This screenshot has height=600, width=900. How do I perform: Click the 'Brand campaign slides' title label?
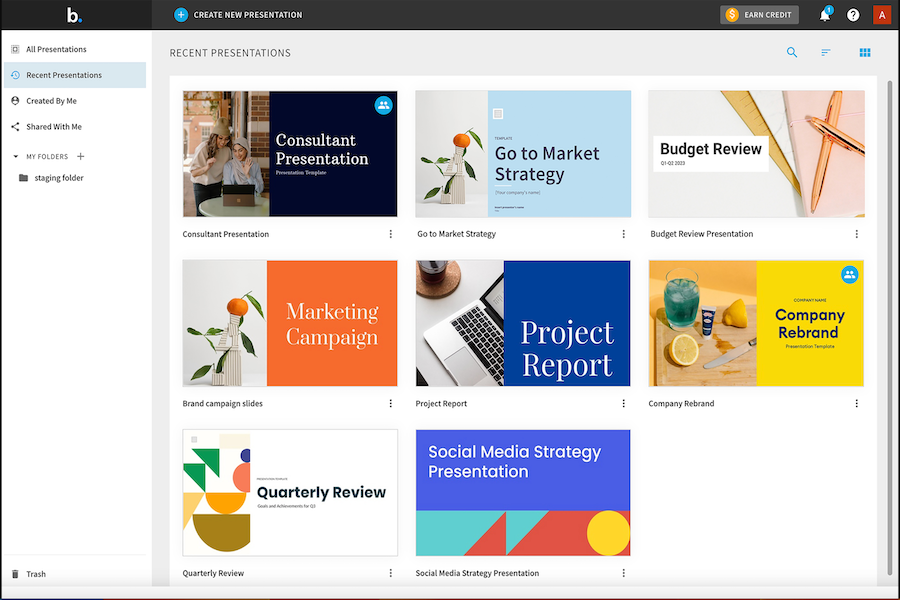[x=223, y=404]
